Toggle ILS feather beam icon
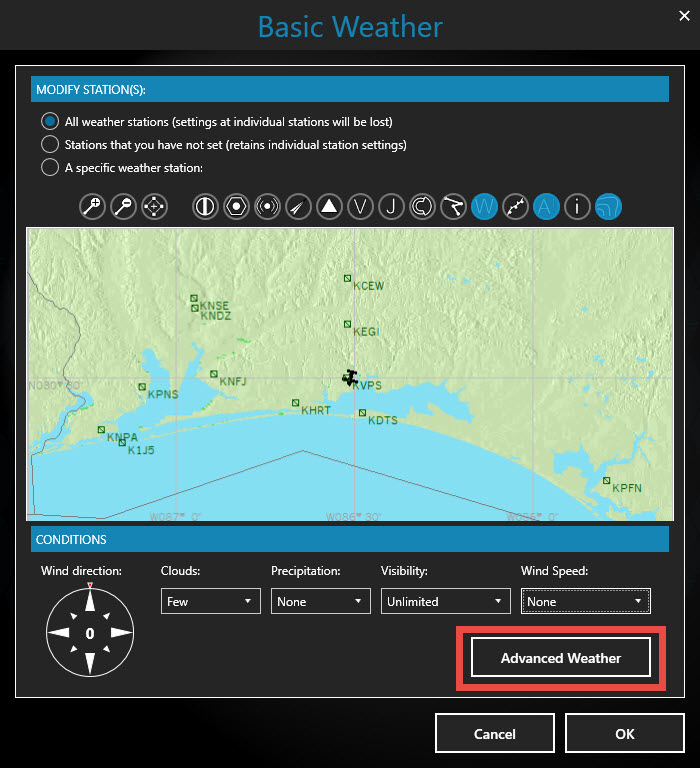 point(298,207)
